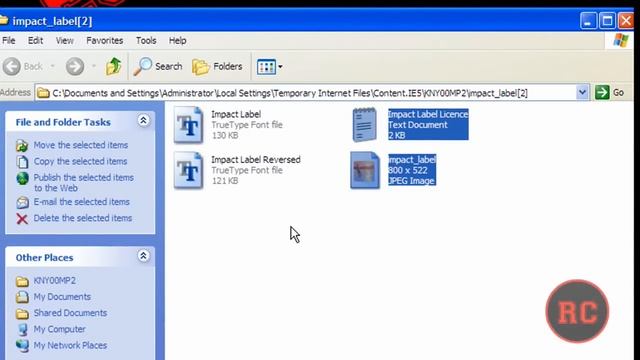Open the Forward history dropdown arrow
640x360 pixels.
click(x=94, y=66)
